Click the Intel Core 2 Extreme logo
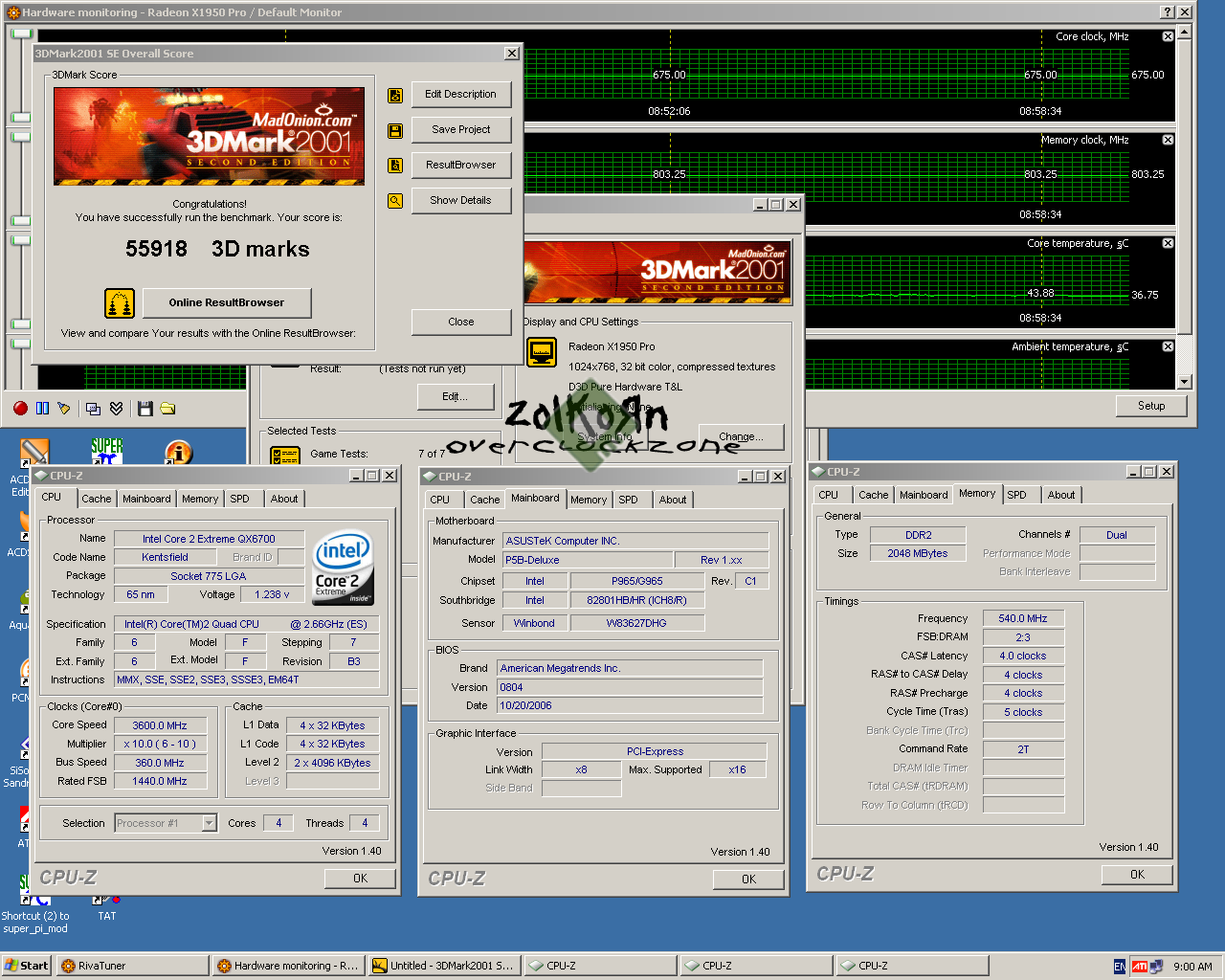The height and width of the screenshot is (980, 1225). pos(344,568)
